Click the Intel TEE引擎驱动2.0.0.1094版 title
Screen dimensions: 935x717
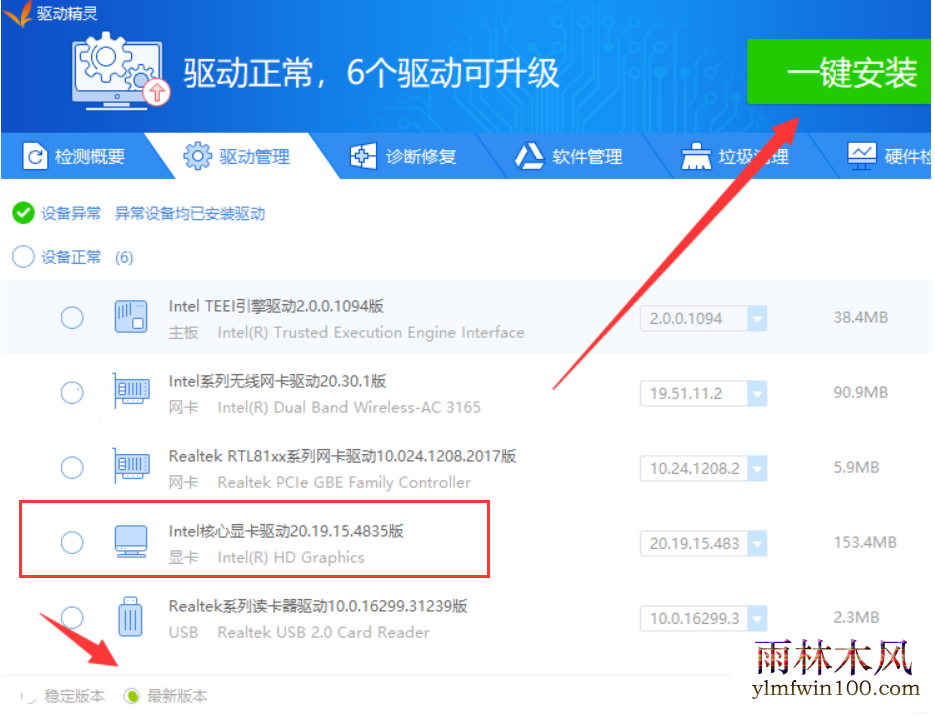[x=276, y=306]
